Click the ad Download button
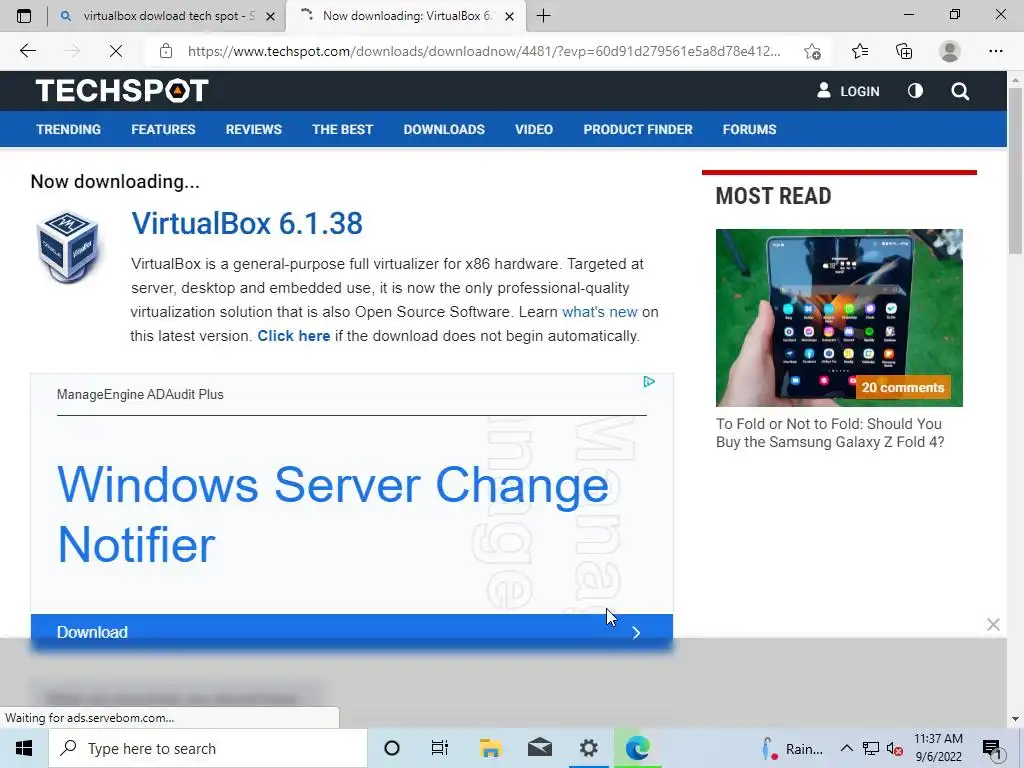This screenshot has width=1024, height=768. coord(351,632)
